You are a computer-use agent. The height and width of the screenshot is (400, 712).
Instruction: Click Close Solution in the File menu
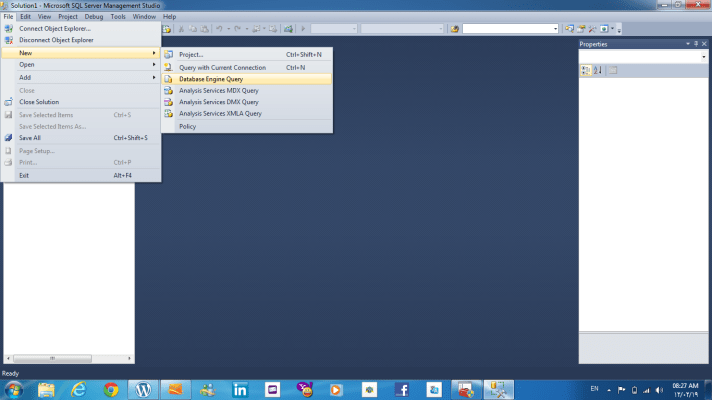coord(39,102)
